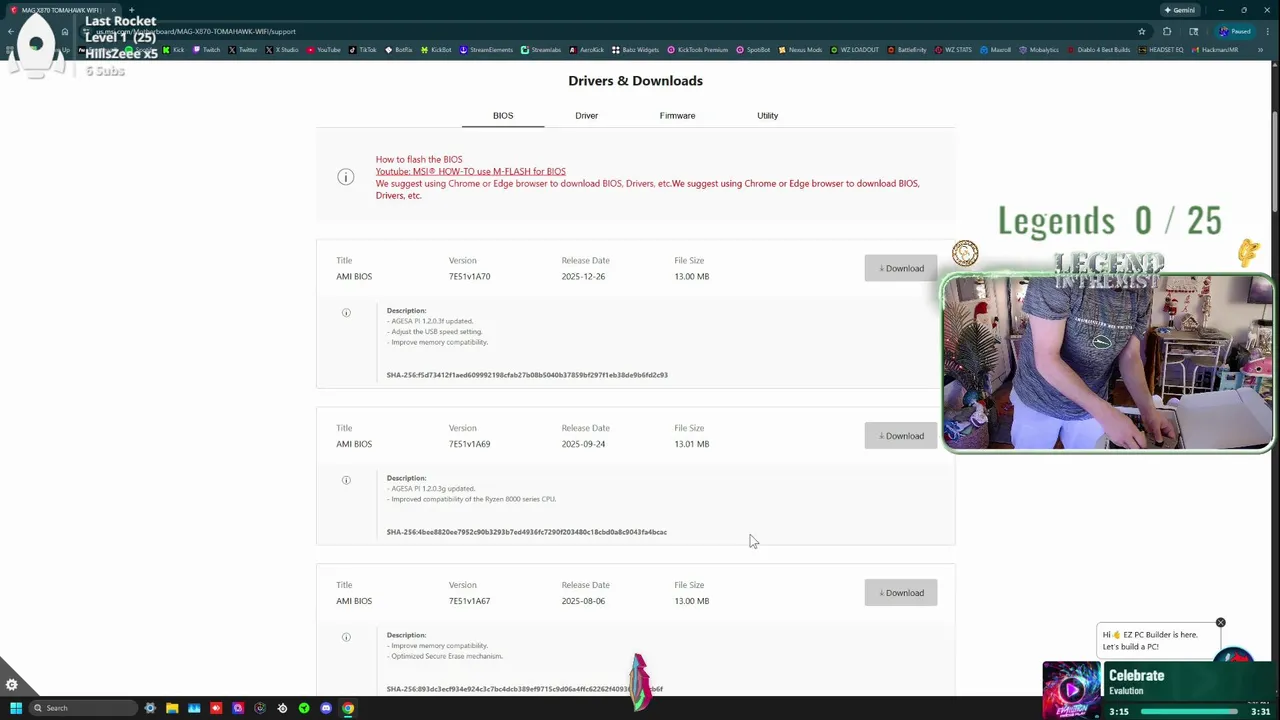Open Google Chrome from the taskbar
Screen dimensions: 1280x720
coord(348,708)
